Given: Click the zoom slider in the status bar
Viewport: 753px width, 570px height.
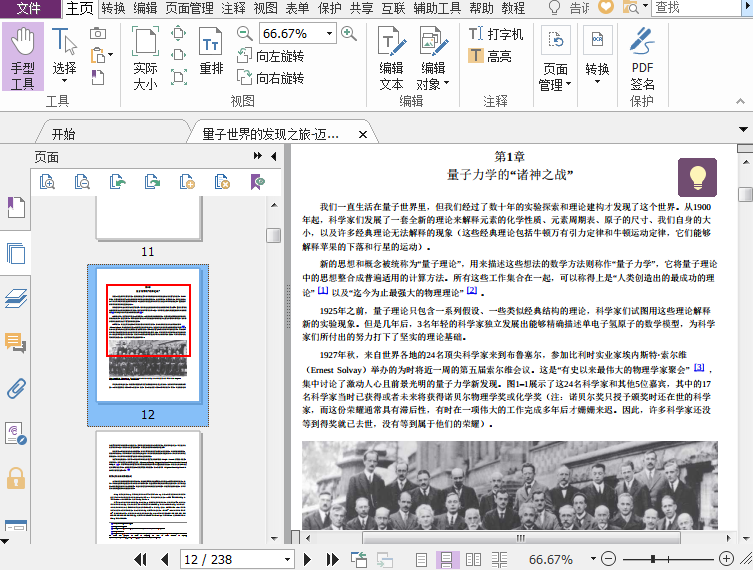Looking at the screenshot, I should click(x=653, y=559).
